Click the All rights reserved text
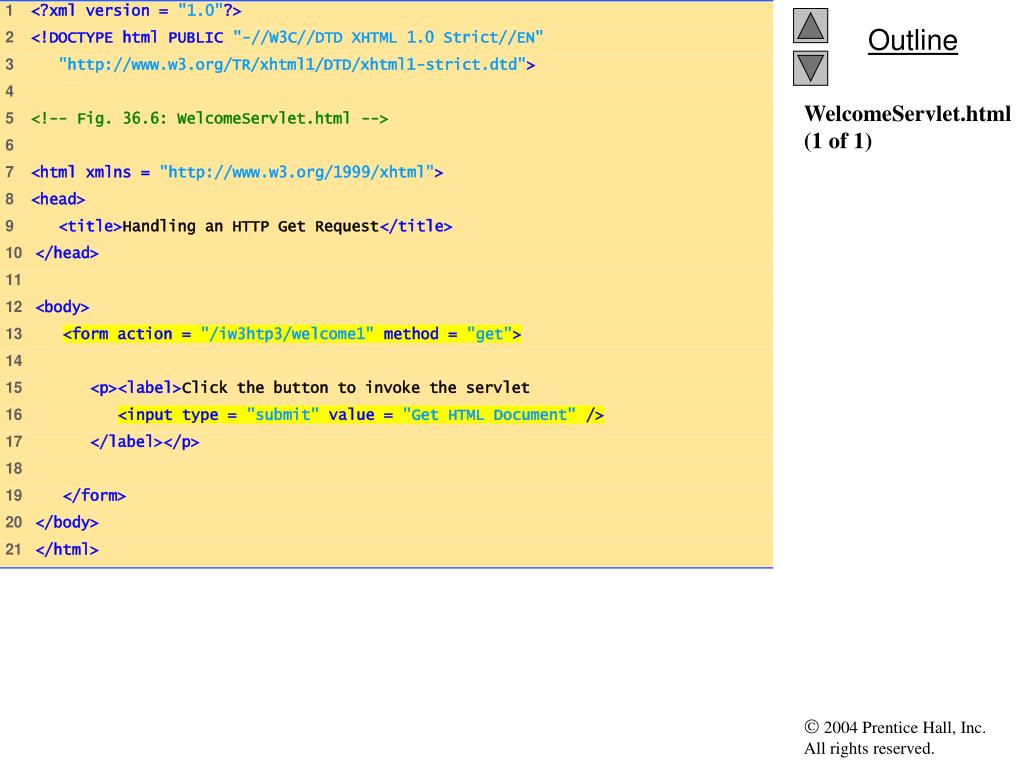This screenshot has height=768, width=1024. 869,748
